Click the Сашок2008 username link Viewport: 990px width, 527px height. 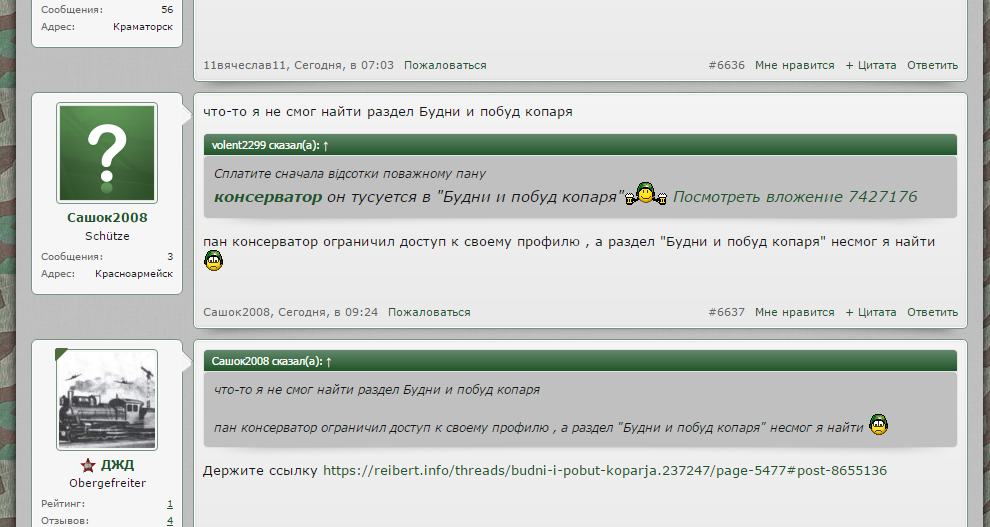[107, 218]
